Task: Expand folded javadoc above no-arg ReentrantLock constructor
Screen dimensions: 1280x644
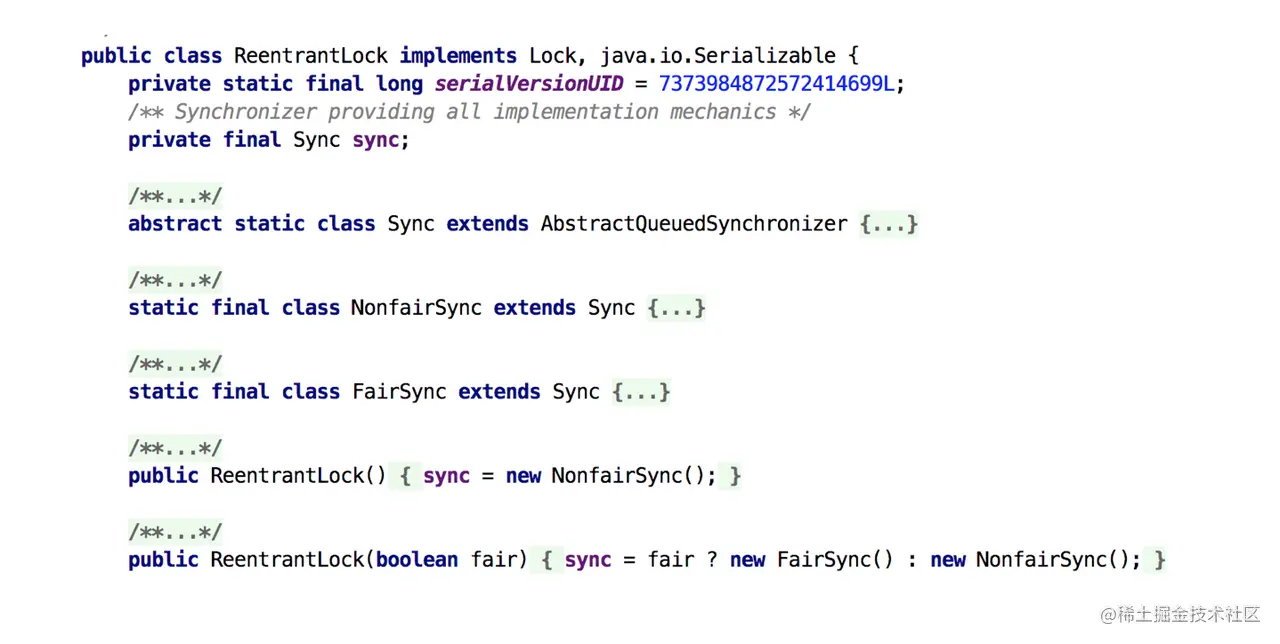Action: point(175,448)
